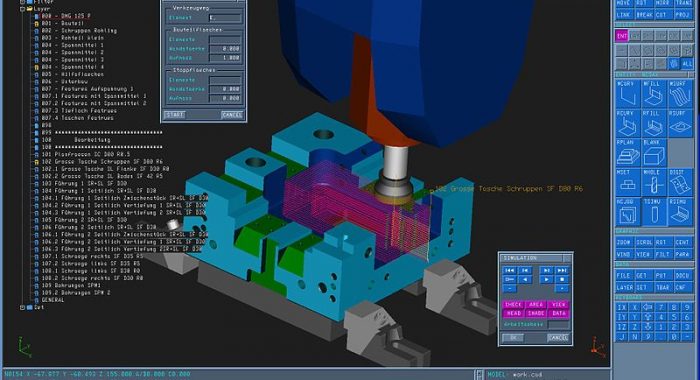
Task: Click START in the Verkzeugweg dialog
Action: tap(175, 115)
